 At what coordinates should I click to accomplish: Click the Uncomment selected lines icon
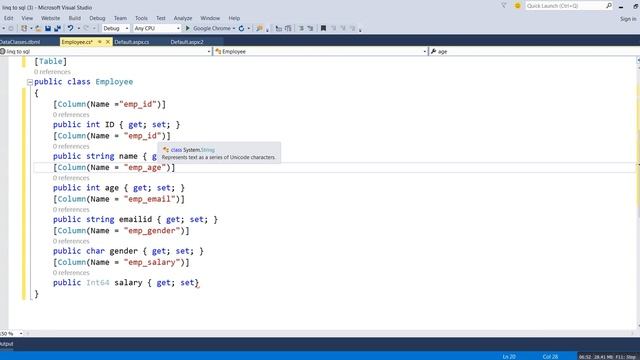[x=288, y=28]
